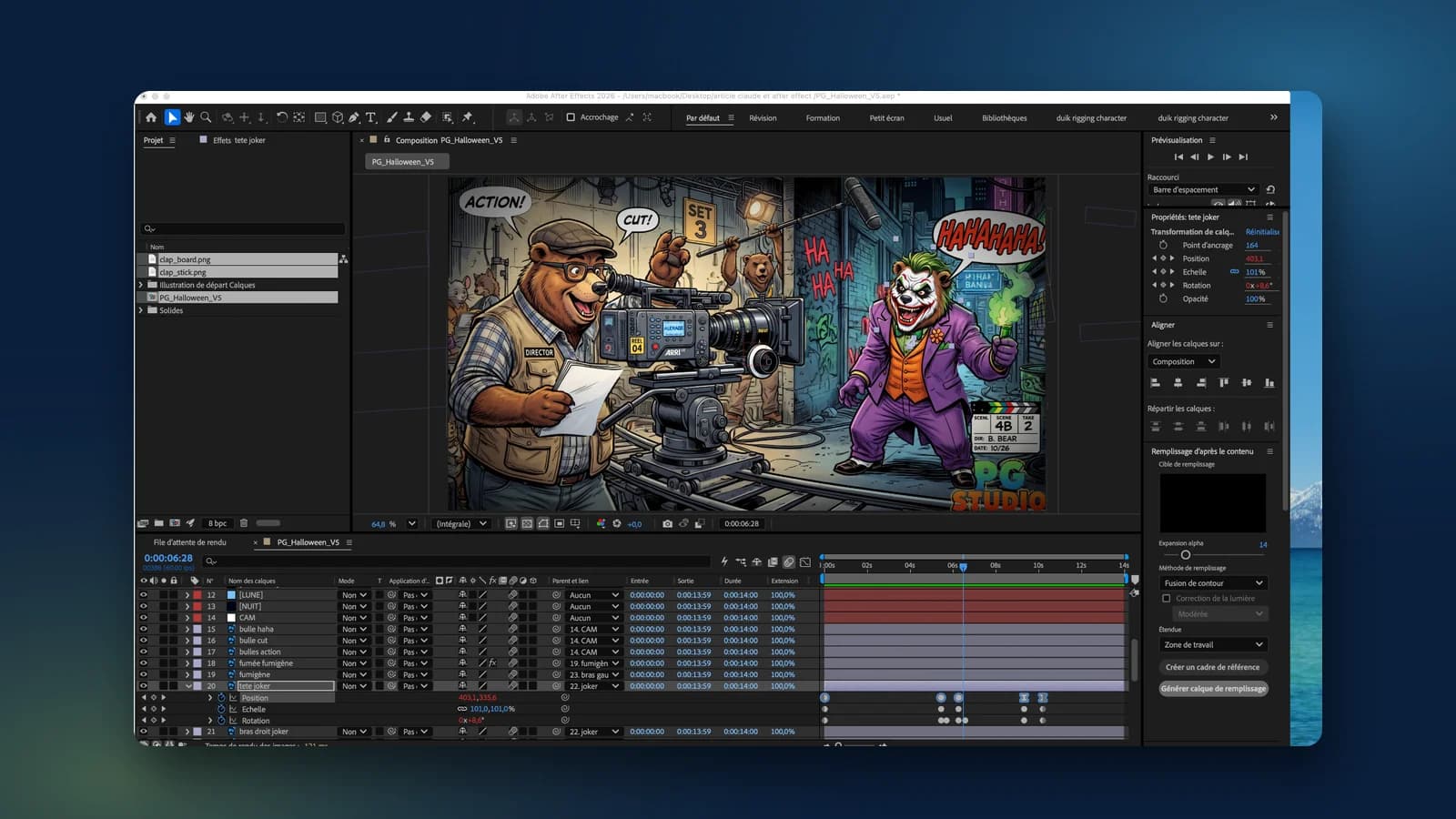This screenshot has width=1456, height=819.
Task: Select the Horizontal Type tool
Action: pyautogui.click(x=371, y=117)
